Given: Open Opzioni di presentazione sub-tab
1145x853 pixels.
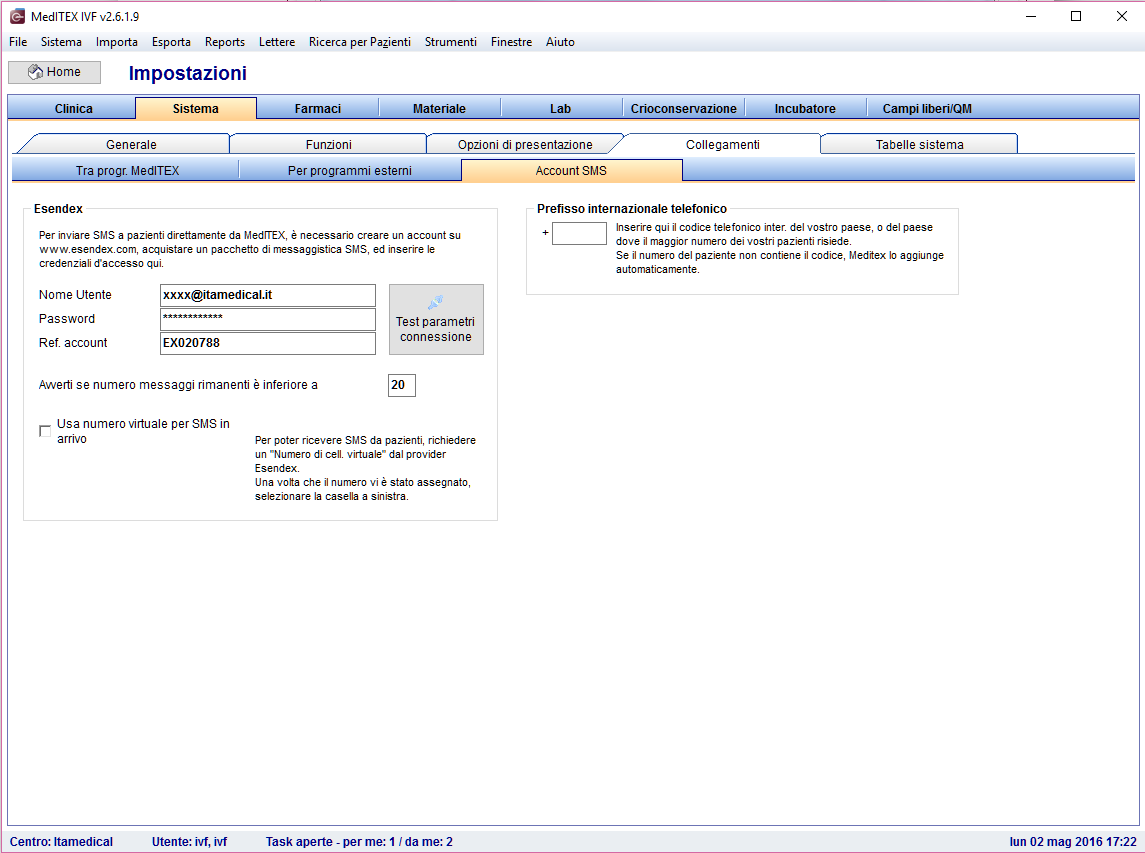Looking at the screenshot, I should point(525,144).
